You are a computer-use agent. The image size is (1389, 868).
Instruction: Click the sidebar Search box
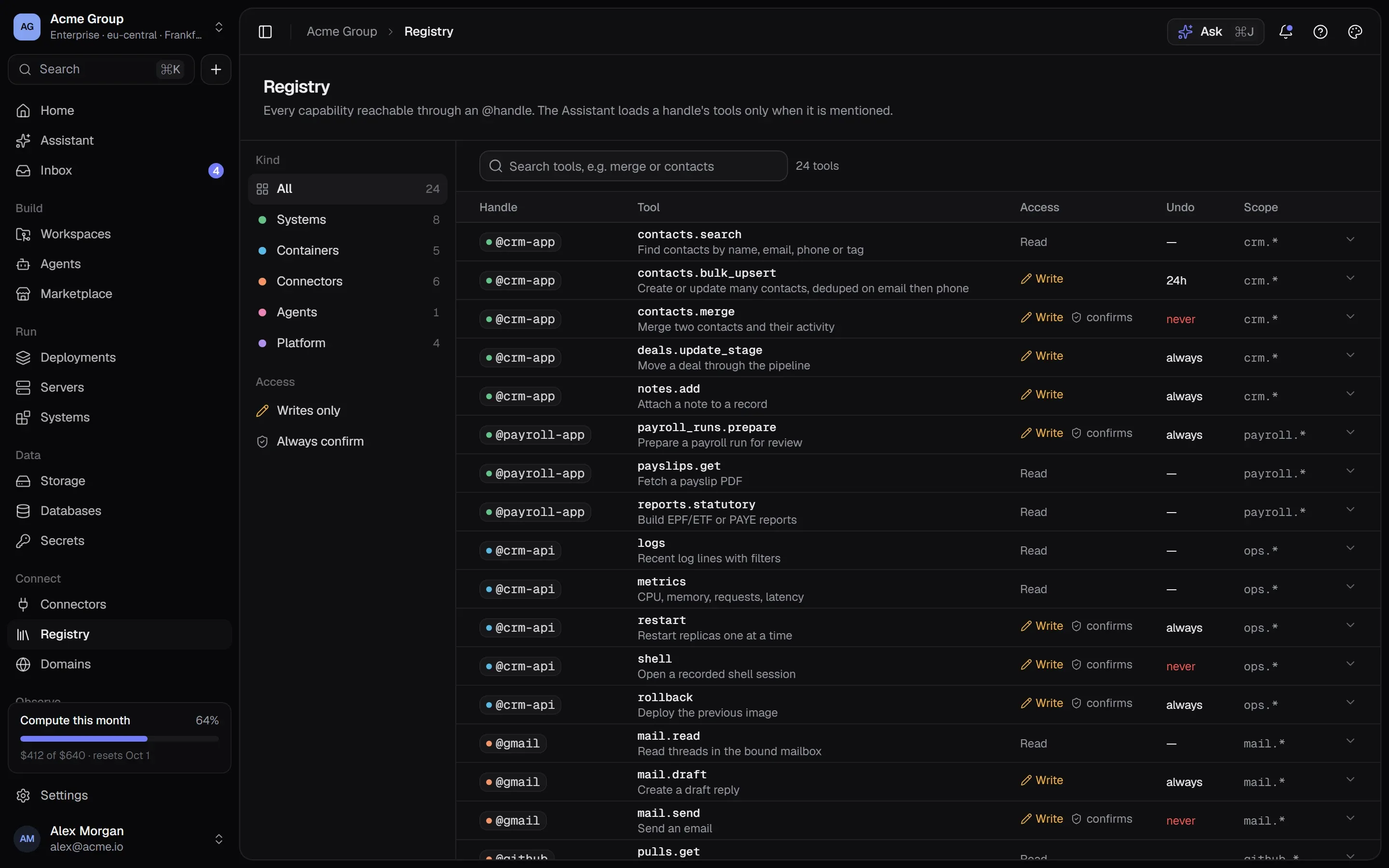click(101, 69)
